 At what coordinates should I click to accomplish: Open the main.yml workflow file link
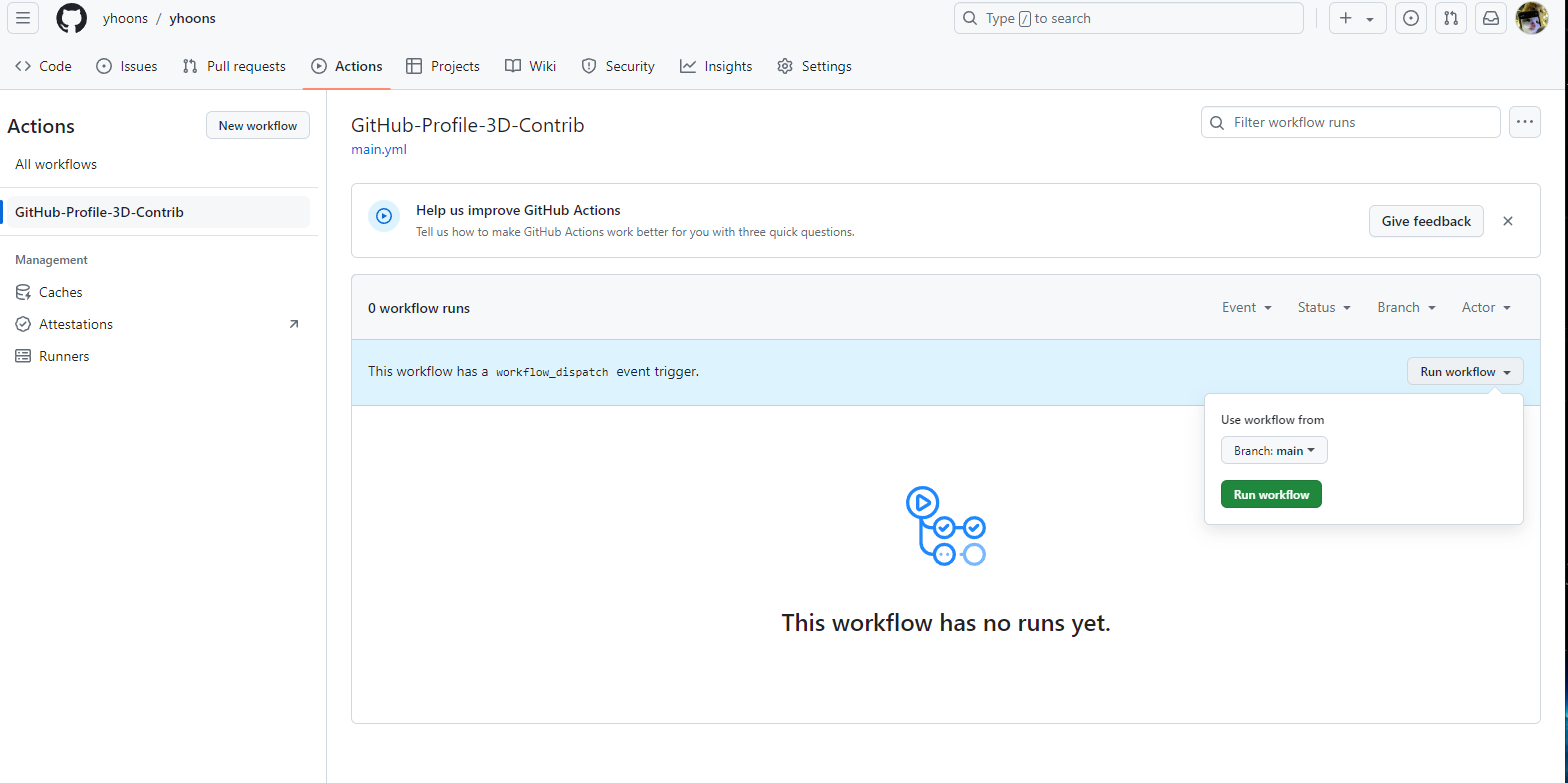click(x=379, y=150)
